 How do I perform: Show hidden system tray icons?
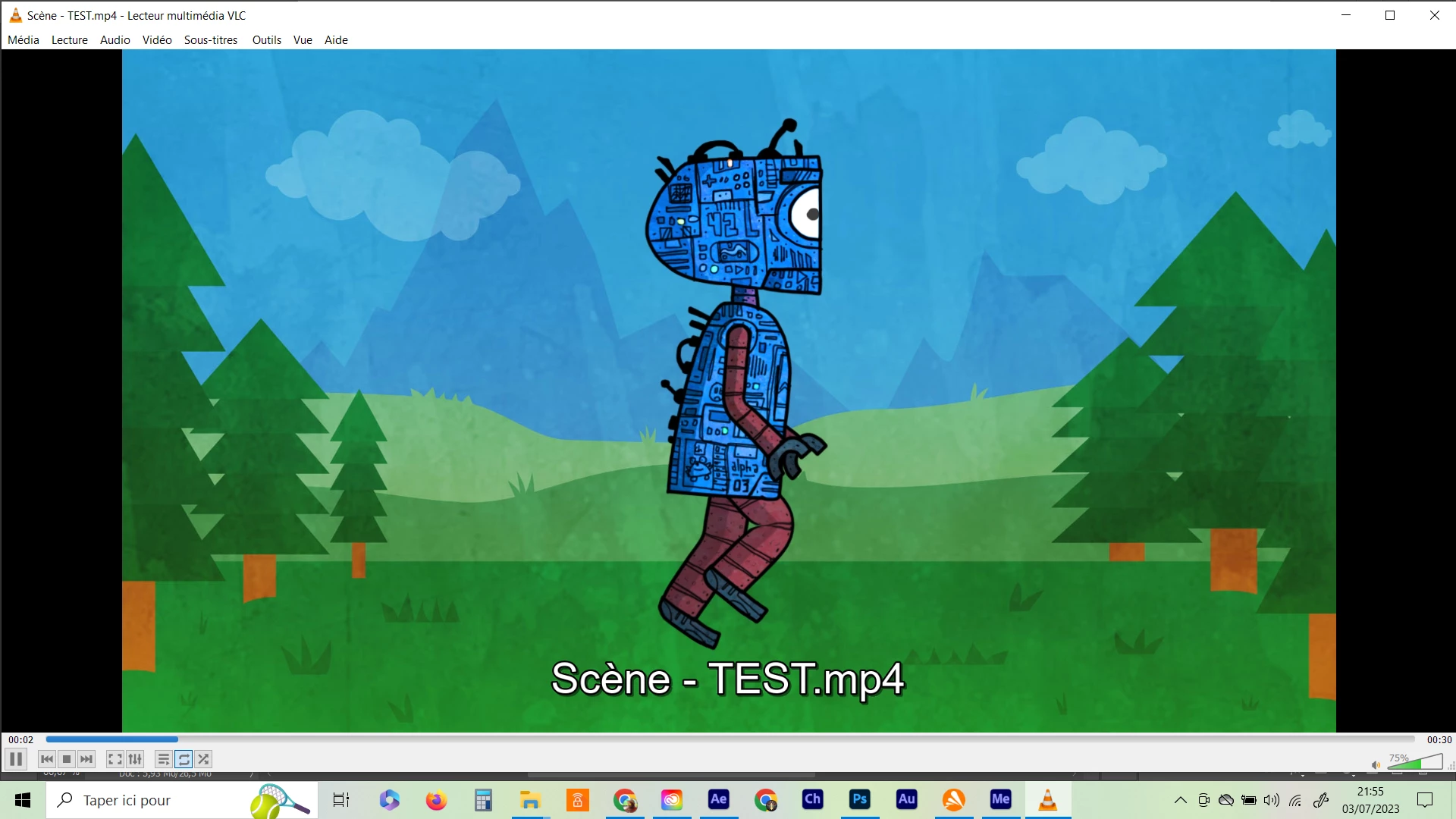[1181, 800]
